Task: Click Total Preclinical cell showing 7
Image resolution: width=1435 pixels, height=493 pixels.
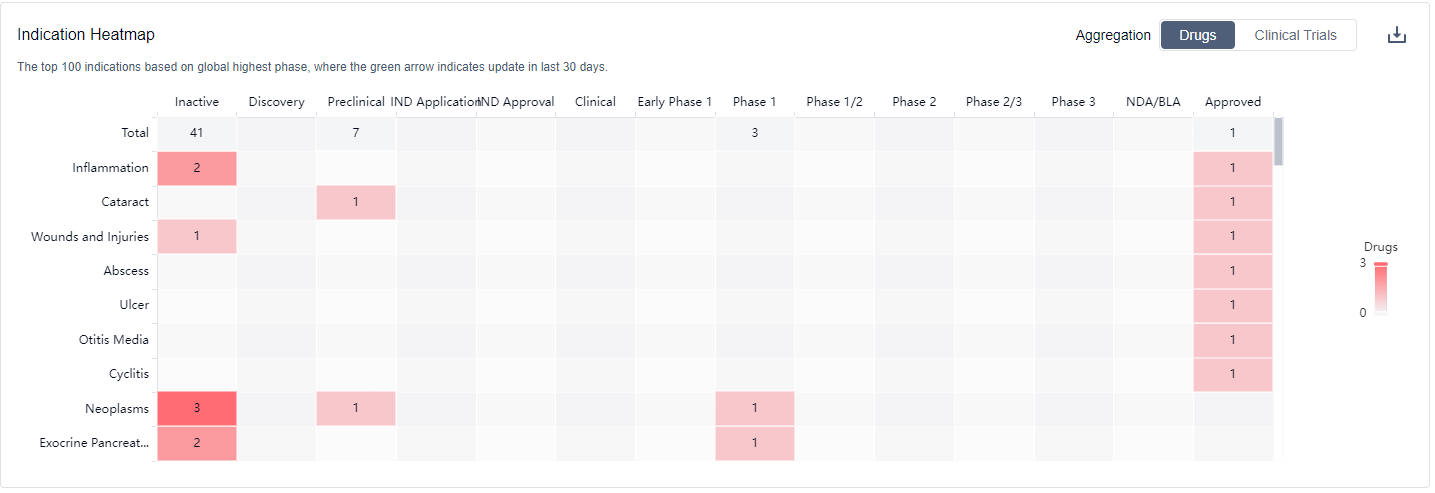Action: [356, 133]
